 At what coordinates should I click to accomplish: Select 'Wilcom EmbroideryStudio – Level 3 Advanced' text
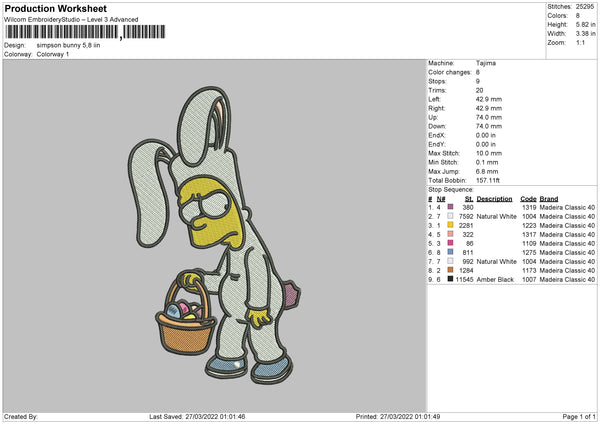[x=71, y=20]
